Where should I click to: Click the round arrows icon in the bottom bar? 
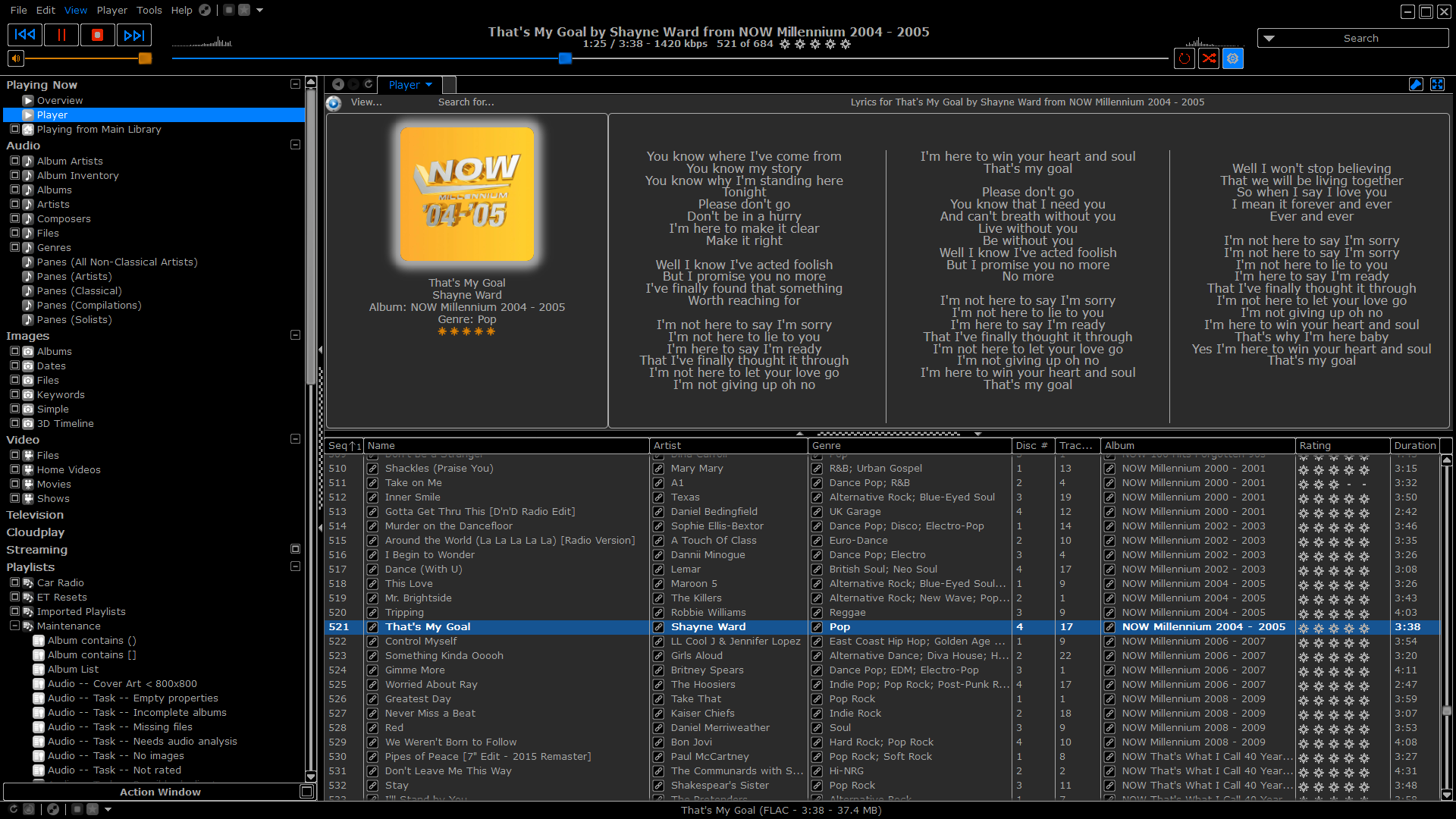pyautogui.click(x=53, y=809)
